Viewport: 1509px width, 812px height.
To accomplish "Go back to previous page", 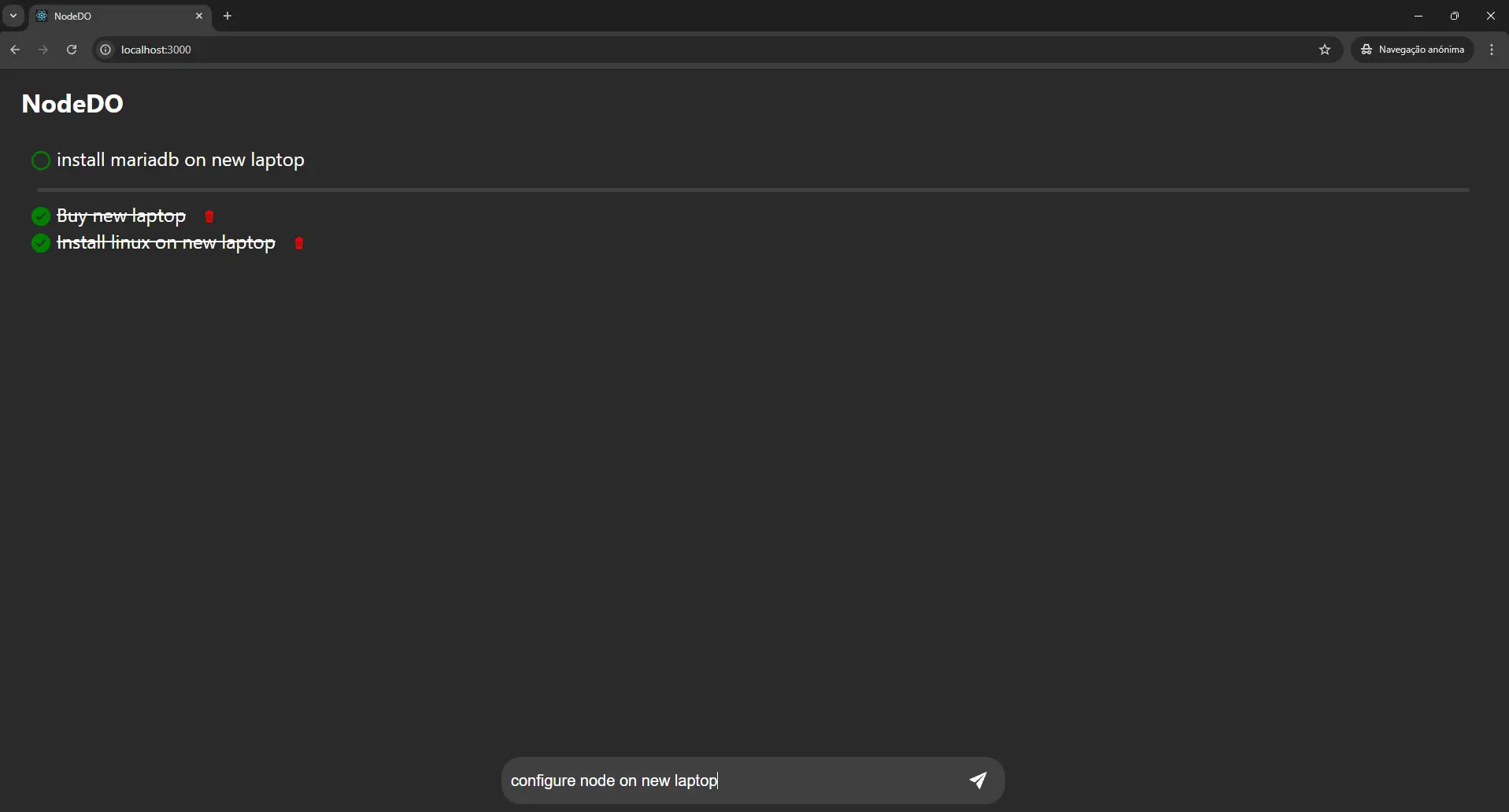I will point(15,50).
